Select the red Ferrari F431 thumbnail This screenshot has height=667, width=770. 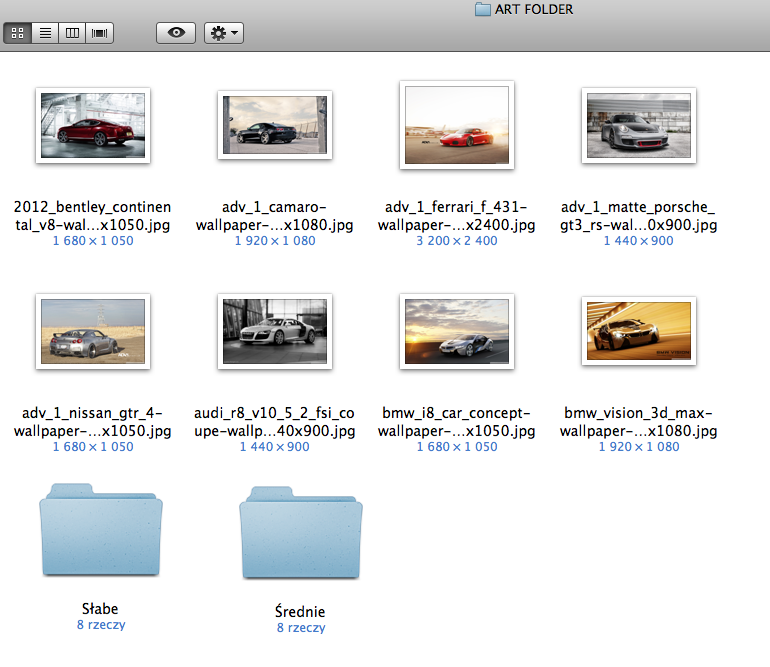coord(457,125)
